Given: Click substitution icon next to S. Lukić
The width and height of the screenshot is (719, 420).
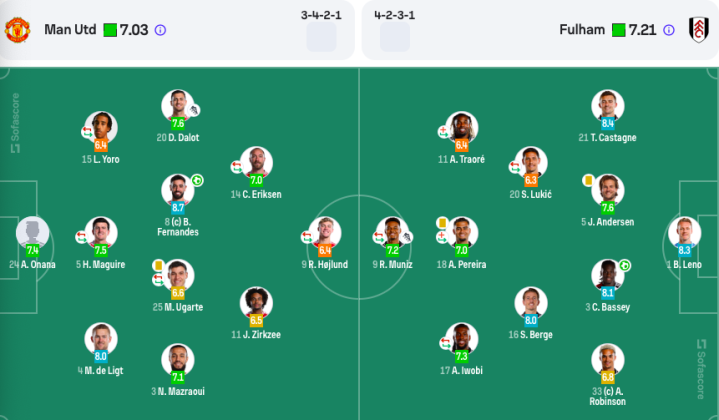Looking at the screenshot, I should coord(514,167).
